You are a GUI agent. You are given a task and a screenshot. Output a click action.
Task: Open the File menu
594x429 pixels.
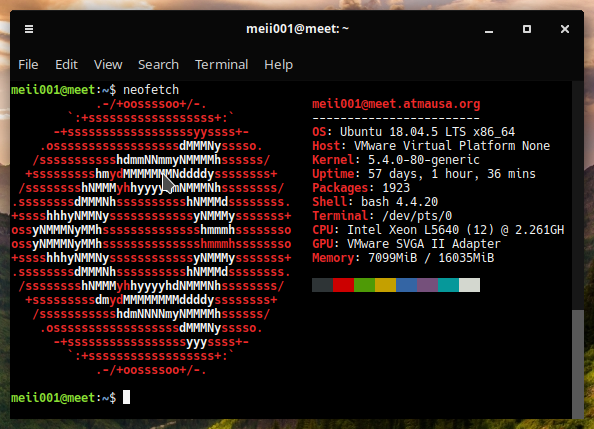28,65
